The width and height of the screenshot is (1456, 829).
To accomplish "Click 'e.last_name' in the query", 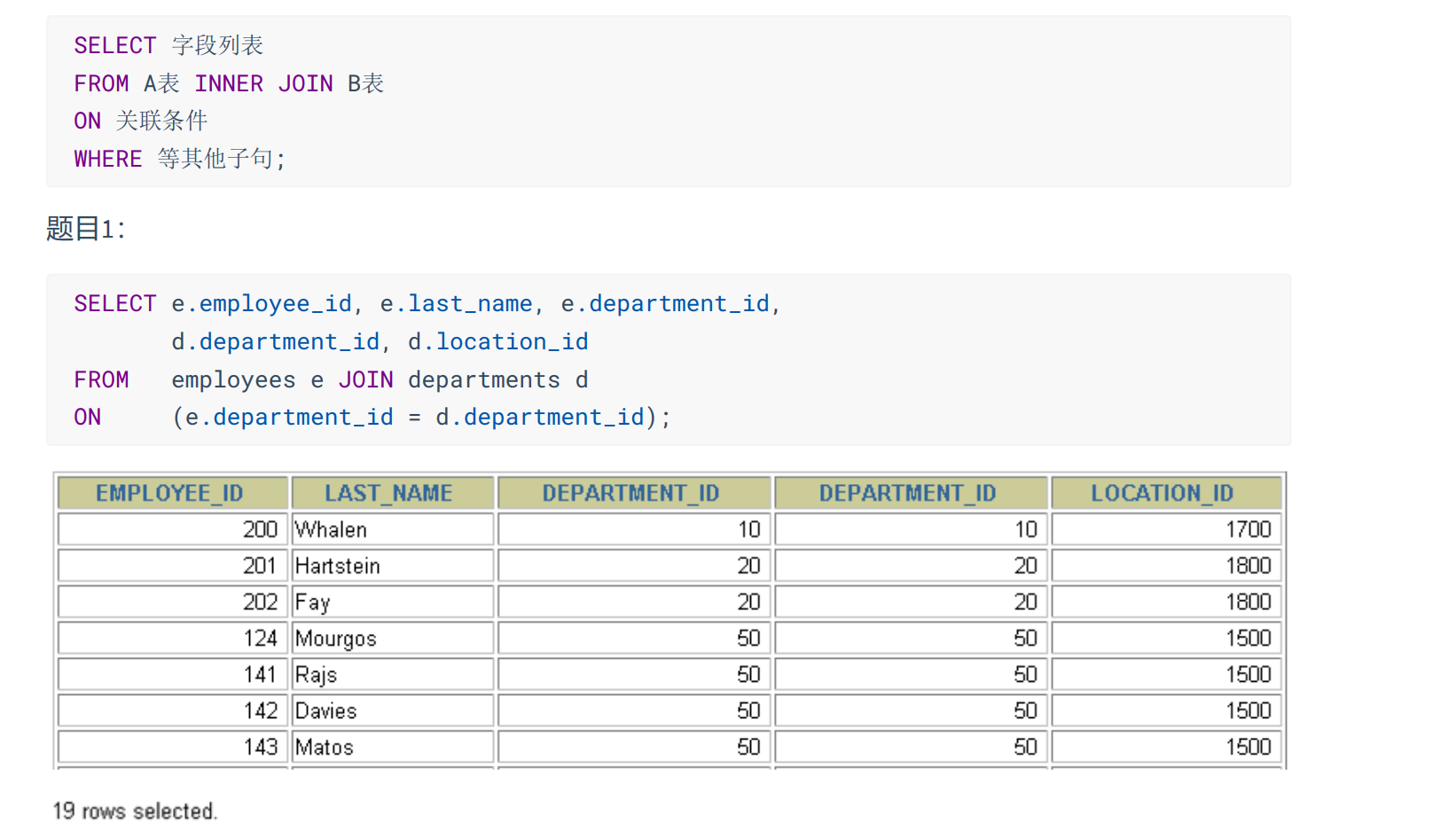I will (x=457, y=304).
